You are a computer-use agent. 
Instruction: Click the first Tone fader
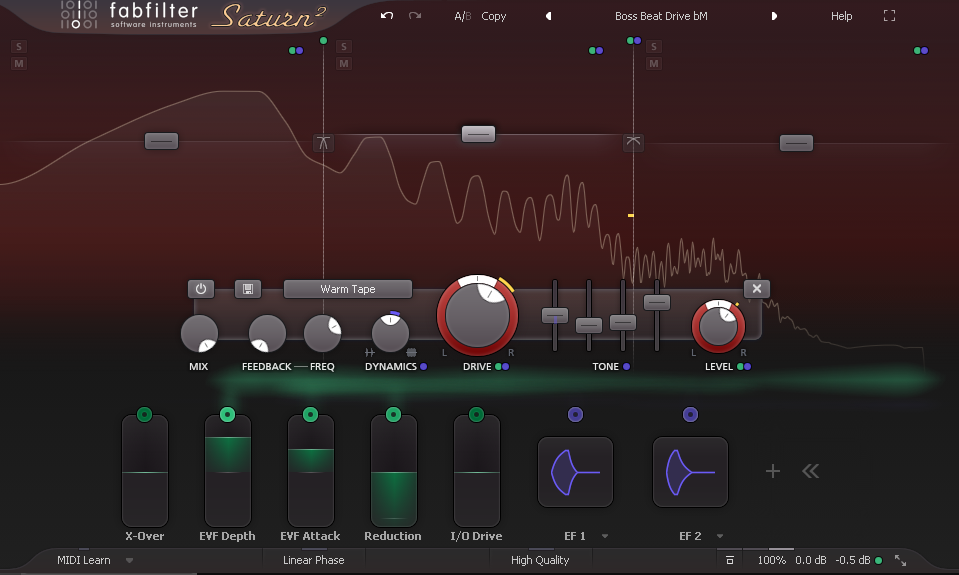click(555, 316)
